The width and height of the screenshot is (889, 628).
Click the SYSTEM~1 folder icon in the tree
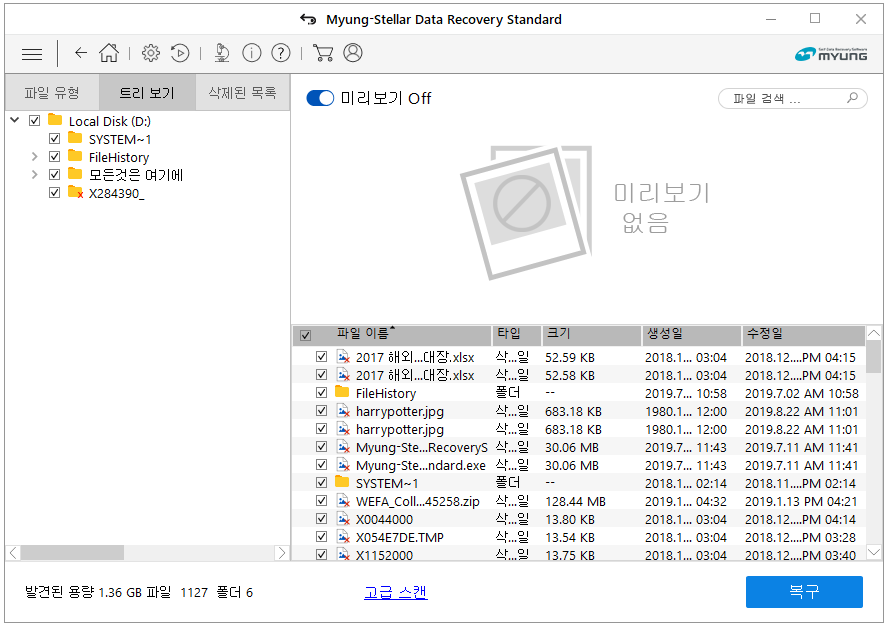75,138
